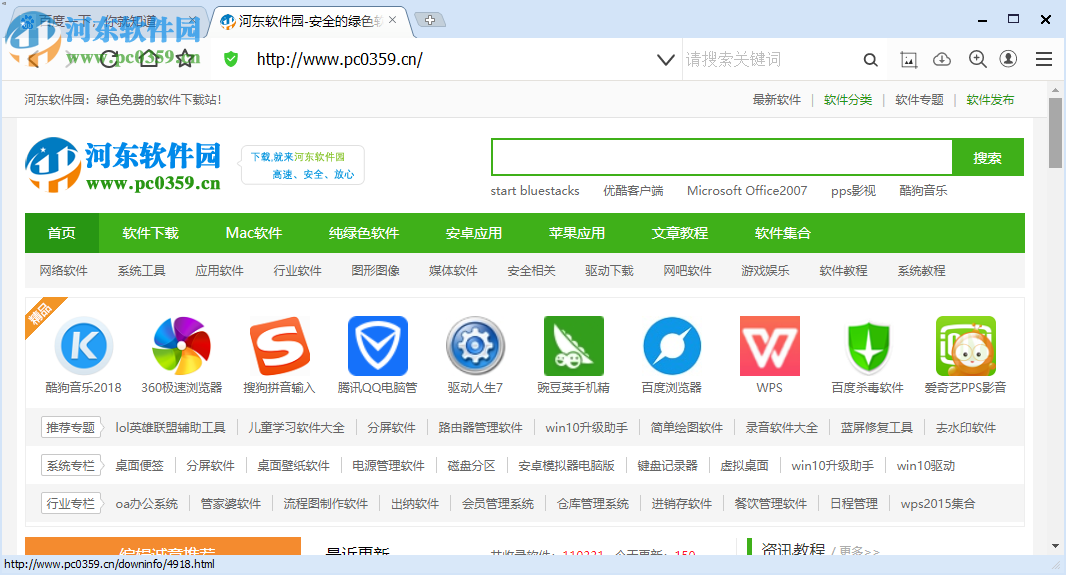Open the 360极速浏览器 icon
Screen dimensions: 1066x575
pos(182,346)
